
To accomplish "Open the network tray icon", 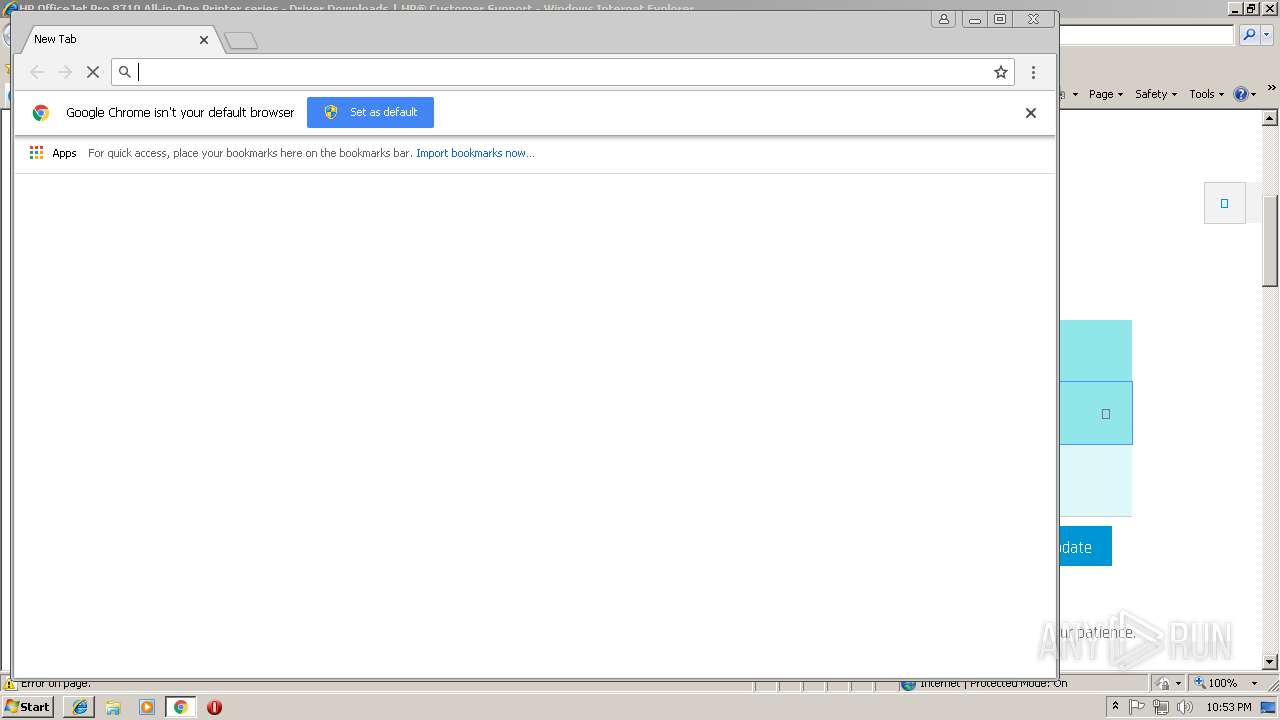I will click(1160, 706).
